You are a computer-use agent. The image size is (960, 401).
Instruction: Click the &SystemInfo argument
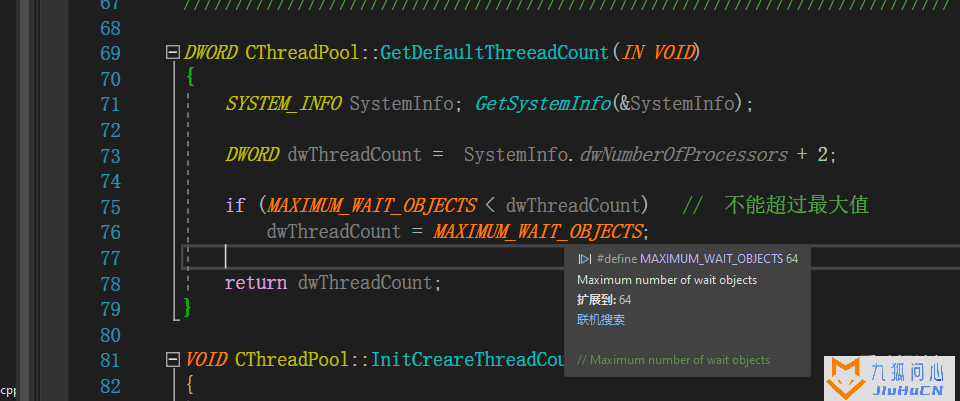click(x=676, y=104)
